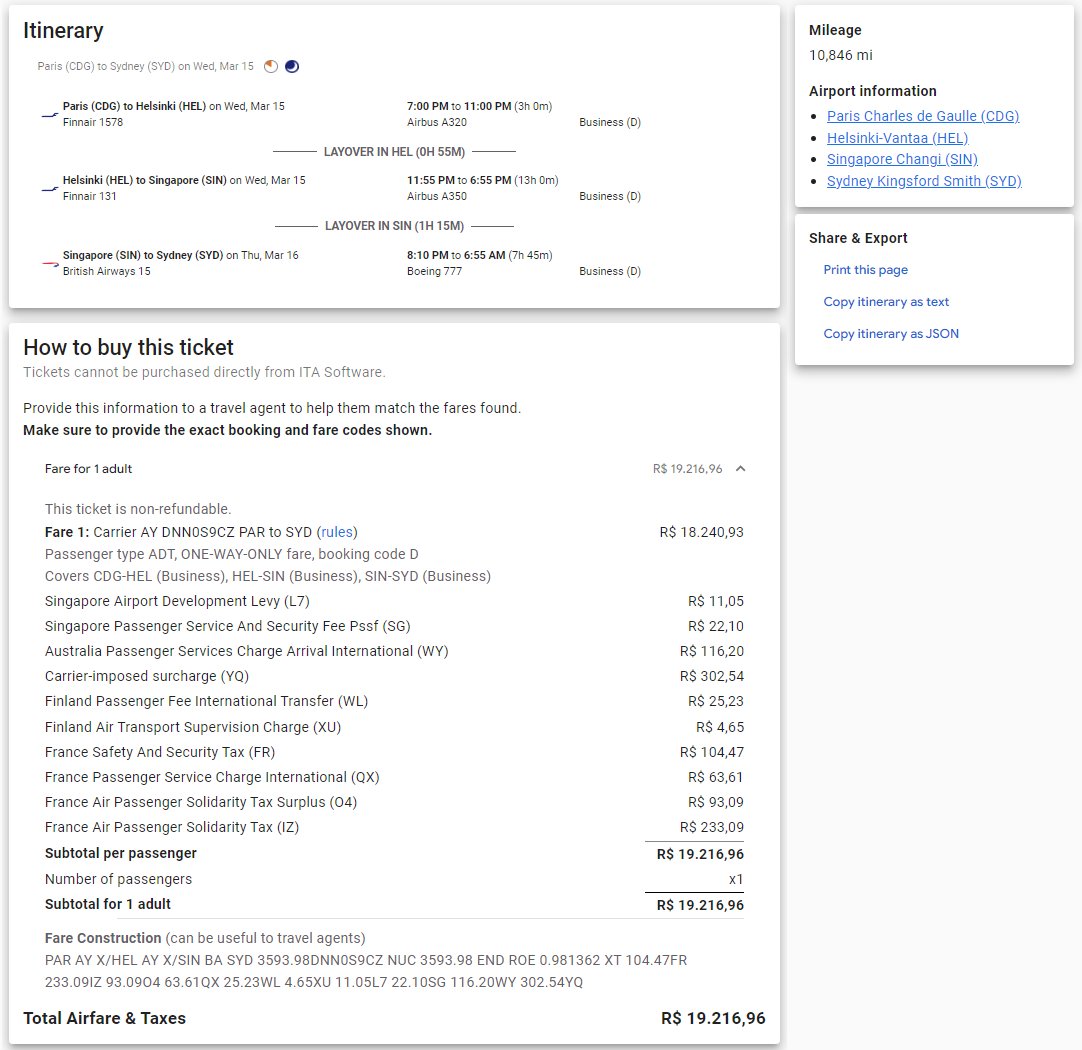Click the orange daytime icon beside Wed, Mar 15

(271, 67)
